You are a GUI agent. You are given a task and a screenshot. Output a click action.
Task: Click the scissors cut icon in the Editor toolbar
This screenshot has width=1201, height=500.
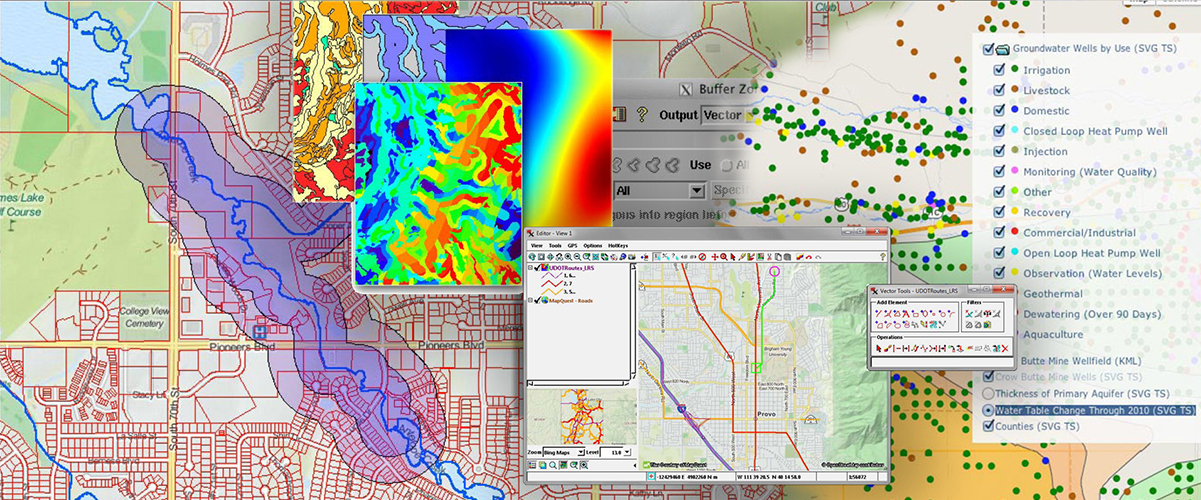769,256
